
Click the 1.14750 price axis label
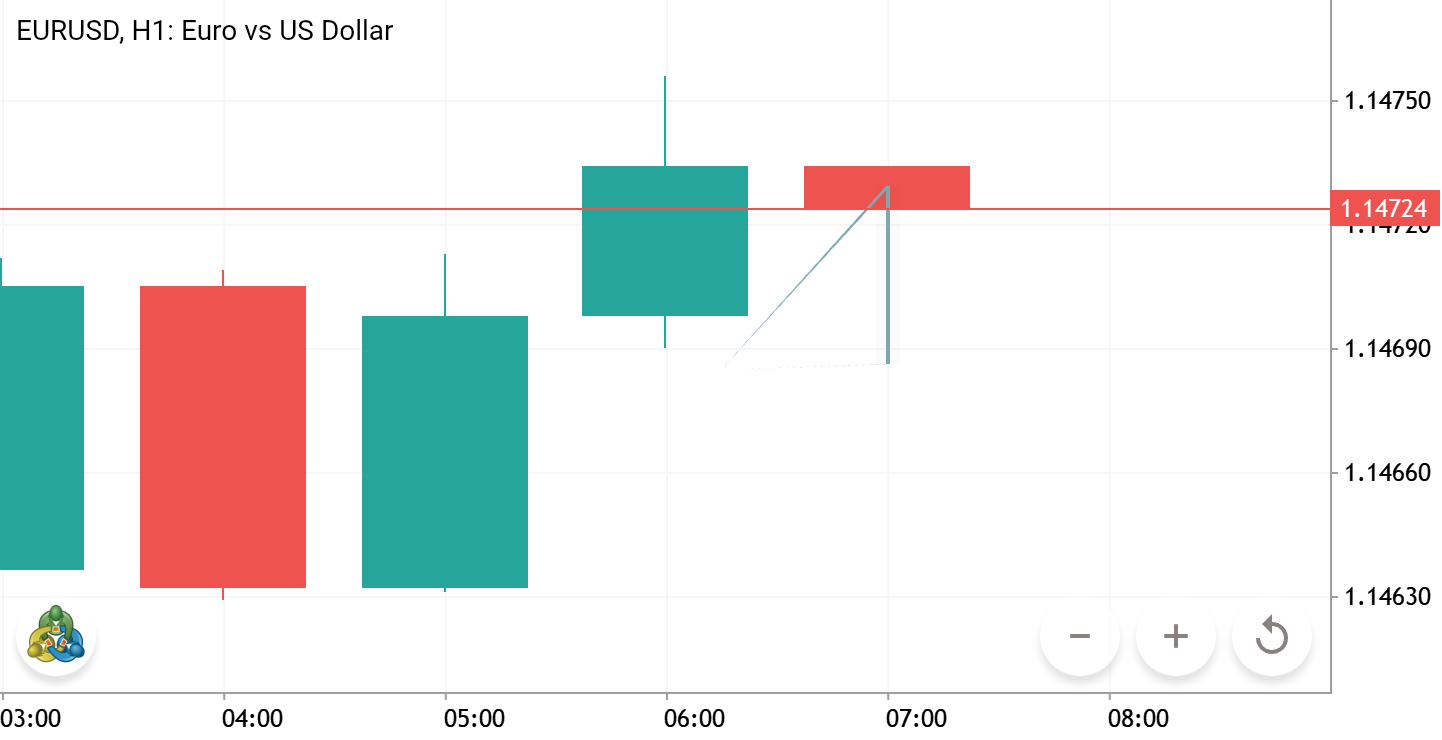click(x=1386, y=101)
